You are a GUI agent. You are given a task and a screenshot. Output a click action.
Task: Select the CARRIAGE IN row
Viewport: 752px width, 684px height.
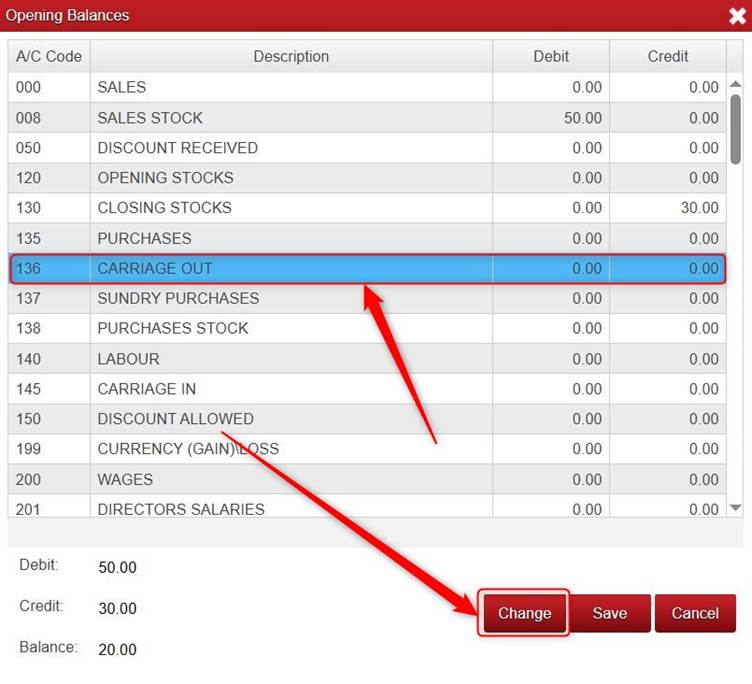click(367, 389)
